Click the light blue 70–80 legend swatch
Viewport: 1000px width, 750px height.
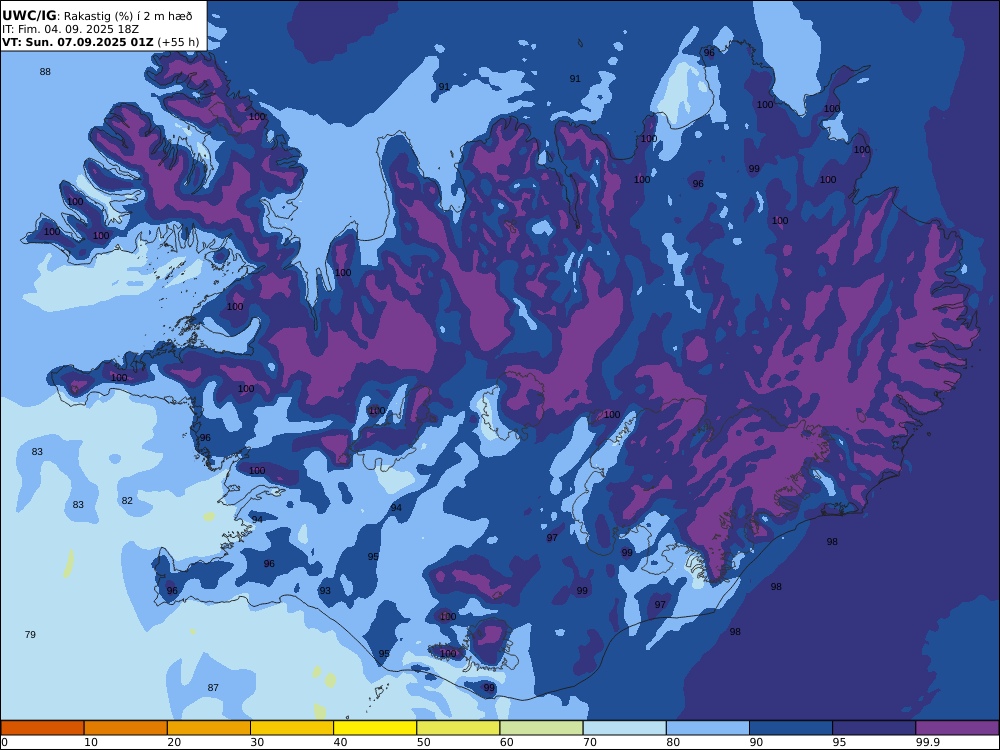[624, 728]
